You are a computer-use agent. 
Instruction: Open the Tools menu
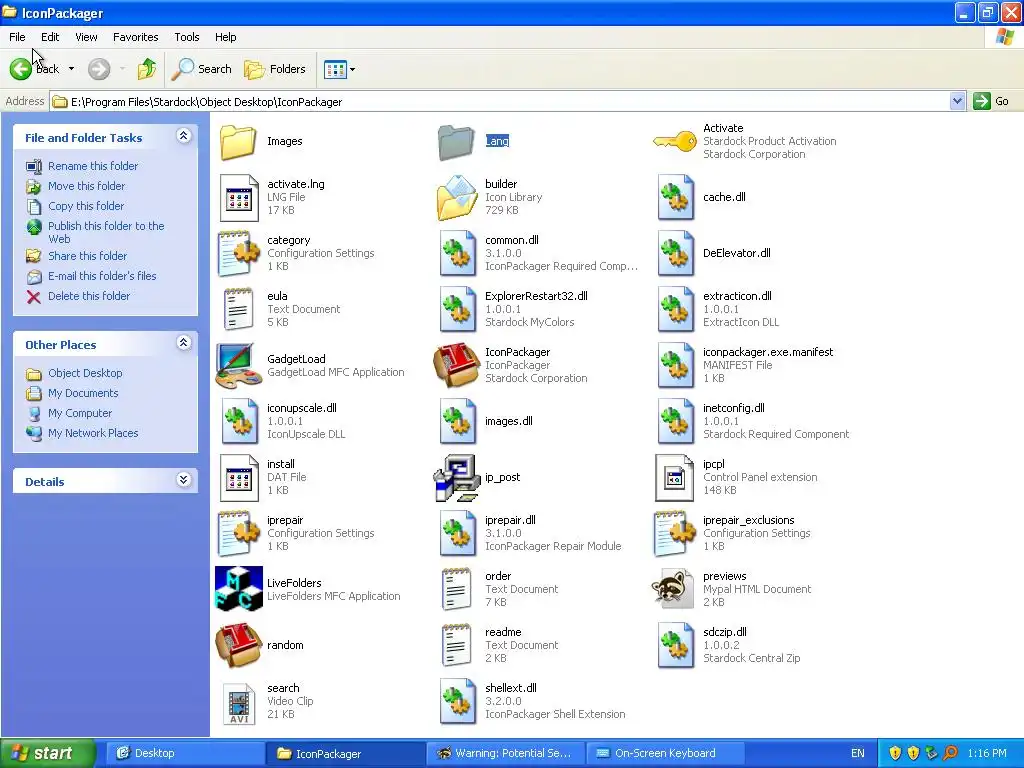coord(187,37)
